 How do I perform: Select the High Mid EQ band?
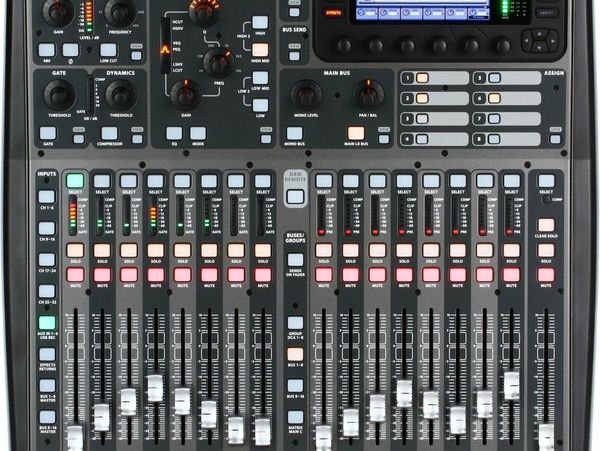pos(260,49)
